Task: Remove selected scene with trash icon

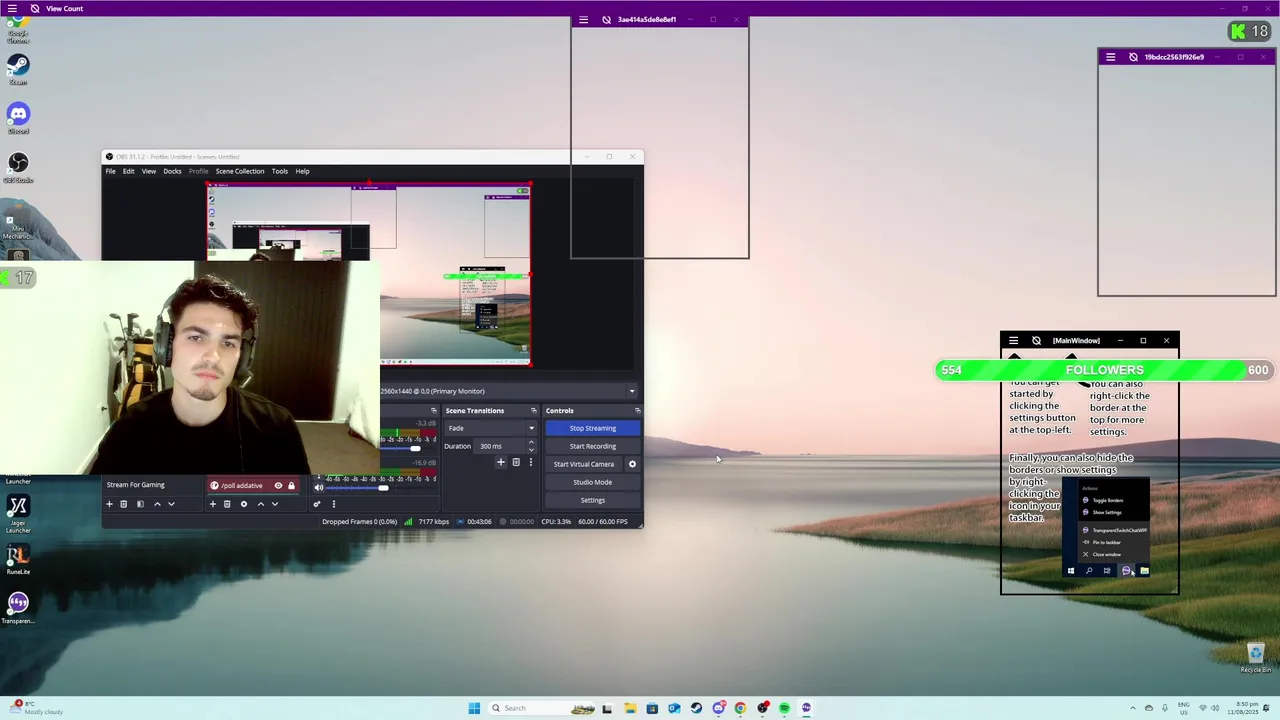Action: (x=124, y=504)
